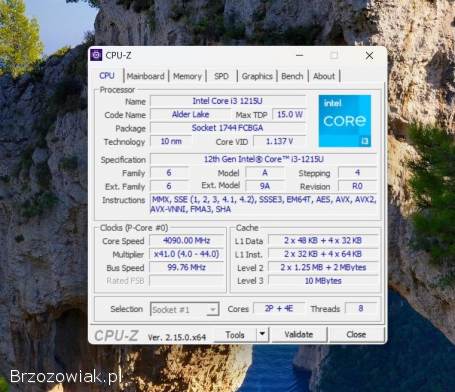Click the Multiplier value x41.0
This screenshot has height=392, width=455.
click(187, 254)
